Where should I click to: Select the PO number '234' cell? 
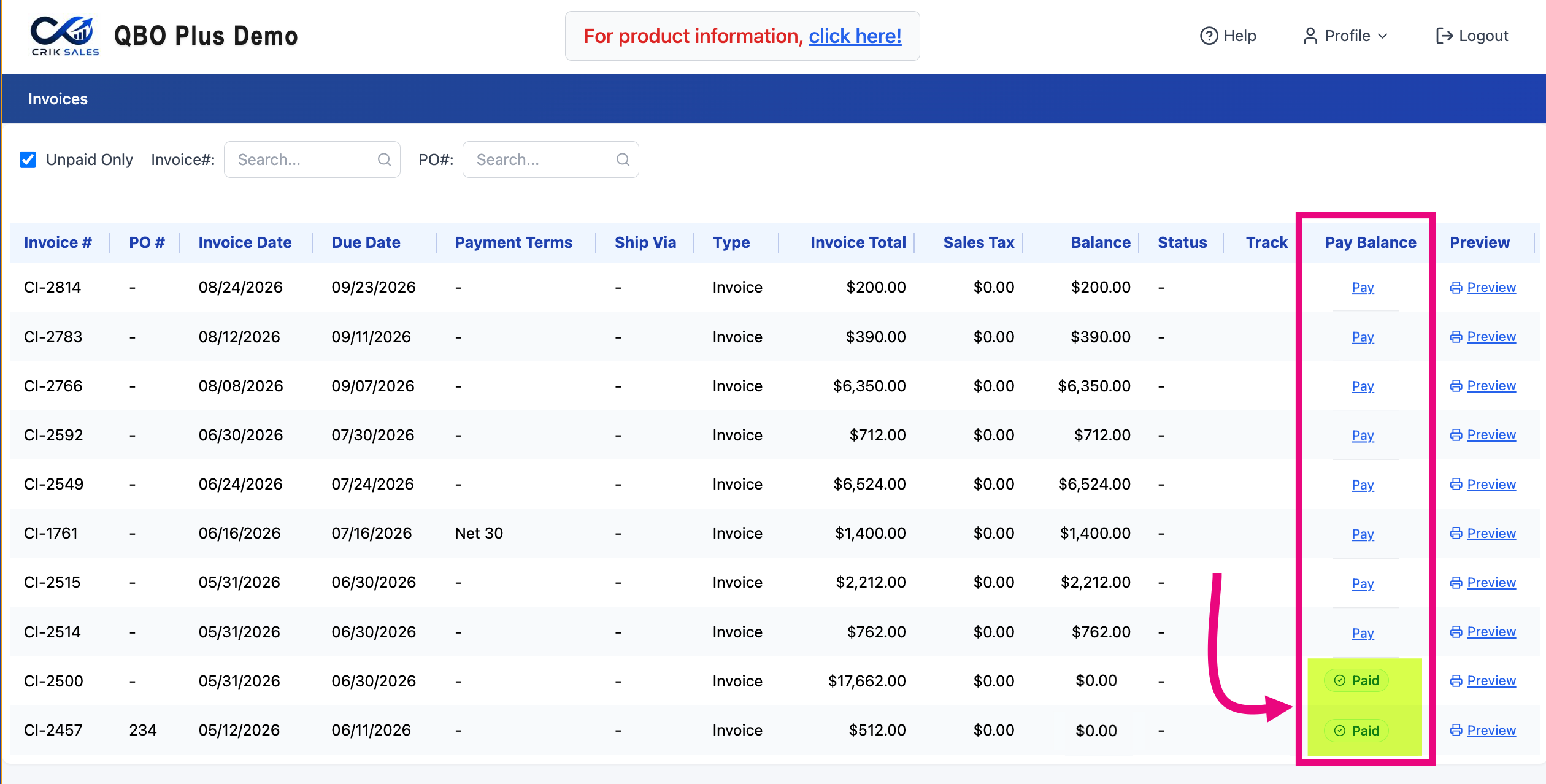143,730
